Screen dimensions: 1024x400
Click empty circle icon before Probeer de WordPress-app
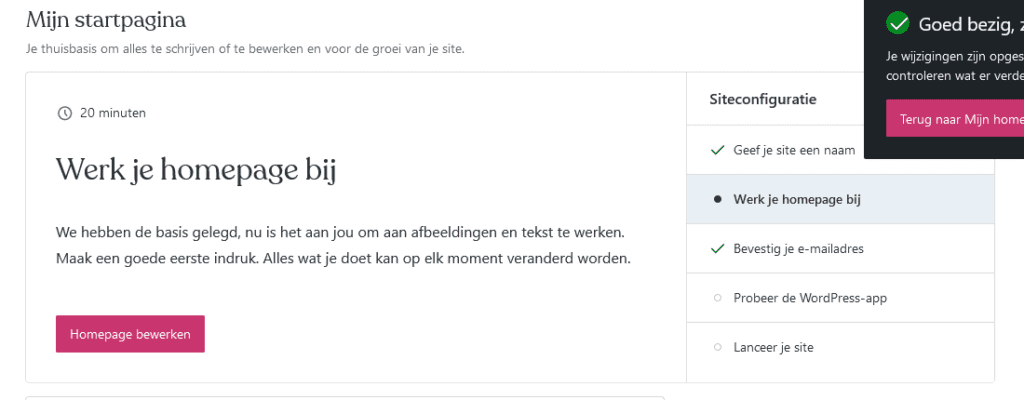pyautogui.click(x=718, y=298)
